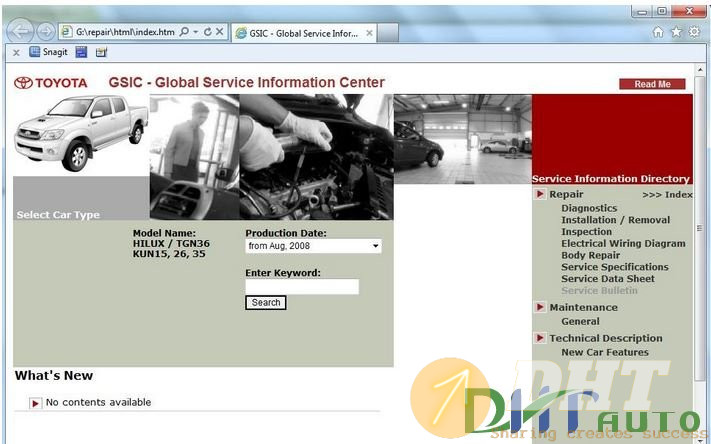Screen dimensions: 711x444
Task: Click the Select Car Type label
Action: tap(58, 215)
